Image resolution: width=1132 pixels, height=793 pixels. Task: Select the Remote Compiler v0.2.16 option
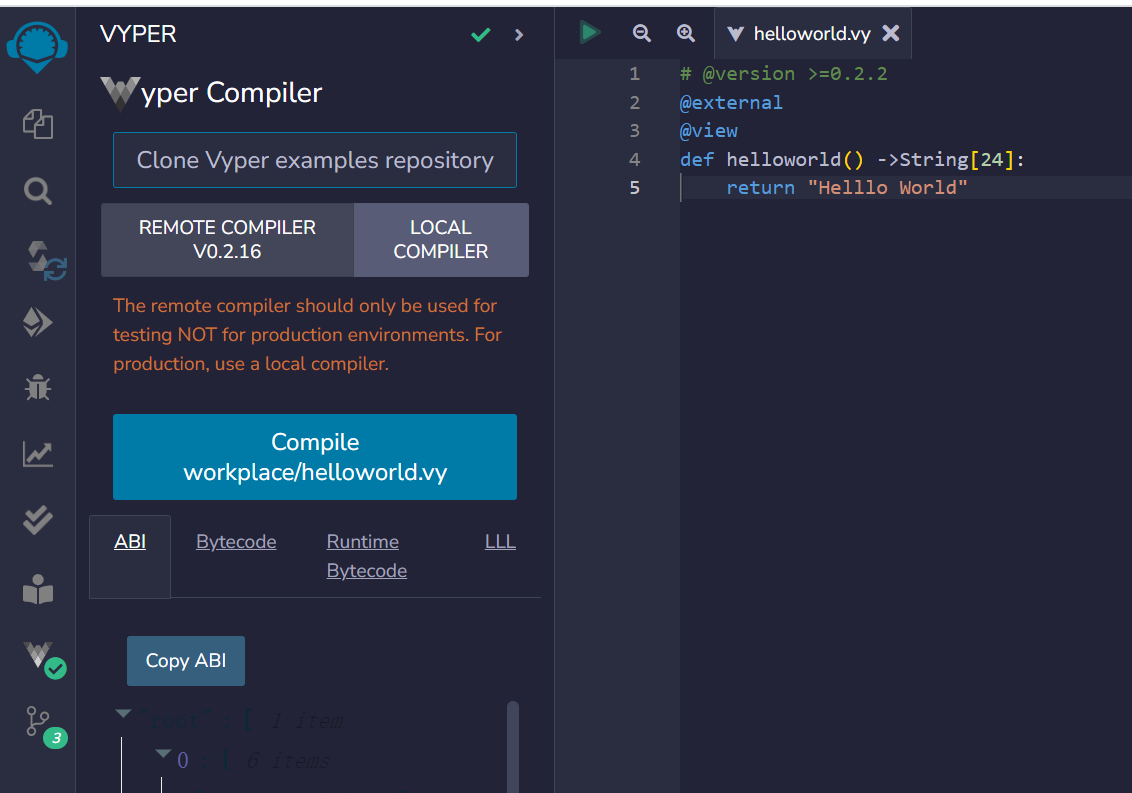click(227, 240)
